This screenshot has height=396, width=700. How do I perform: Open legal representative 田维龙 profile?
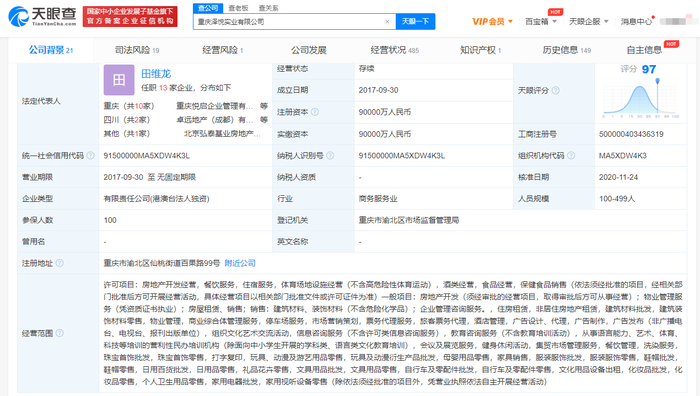pyautogui.click(x=156, y=74)
